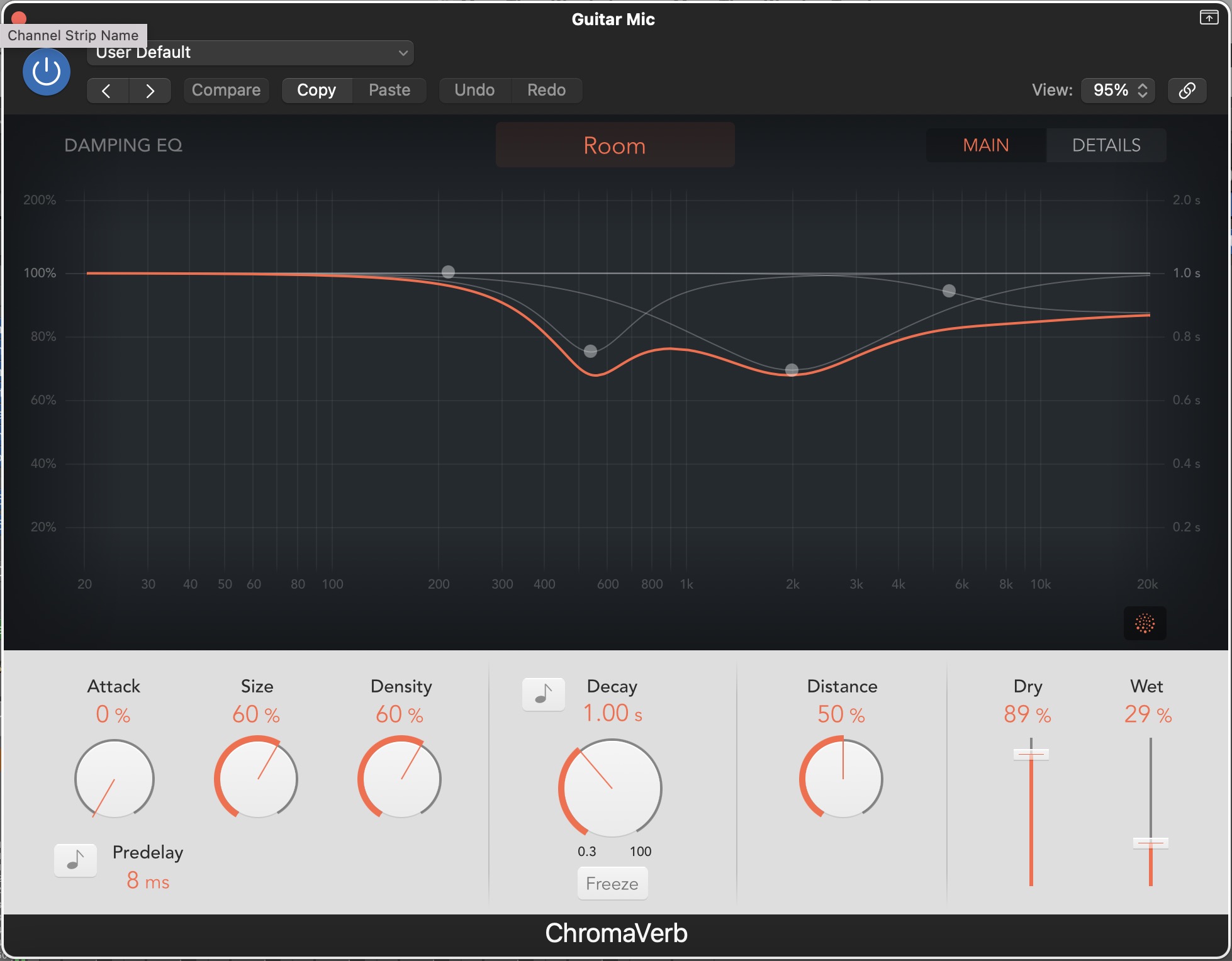This screenshot has width=1232, height=961.
Task: Click the ChromaVerb plugin name label
Action: 616,933
